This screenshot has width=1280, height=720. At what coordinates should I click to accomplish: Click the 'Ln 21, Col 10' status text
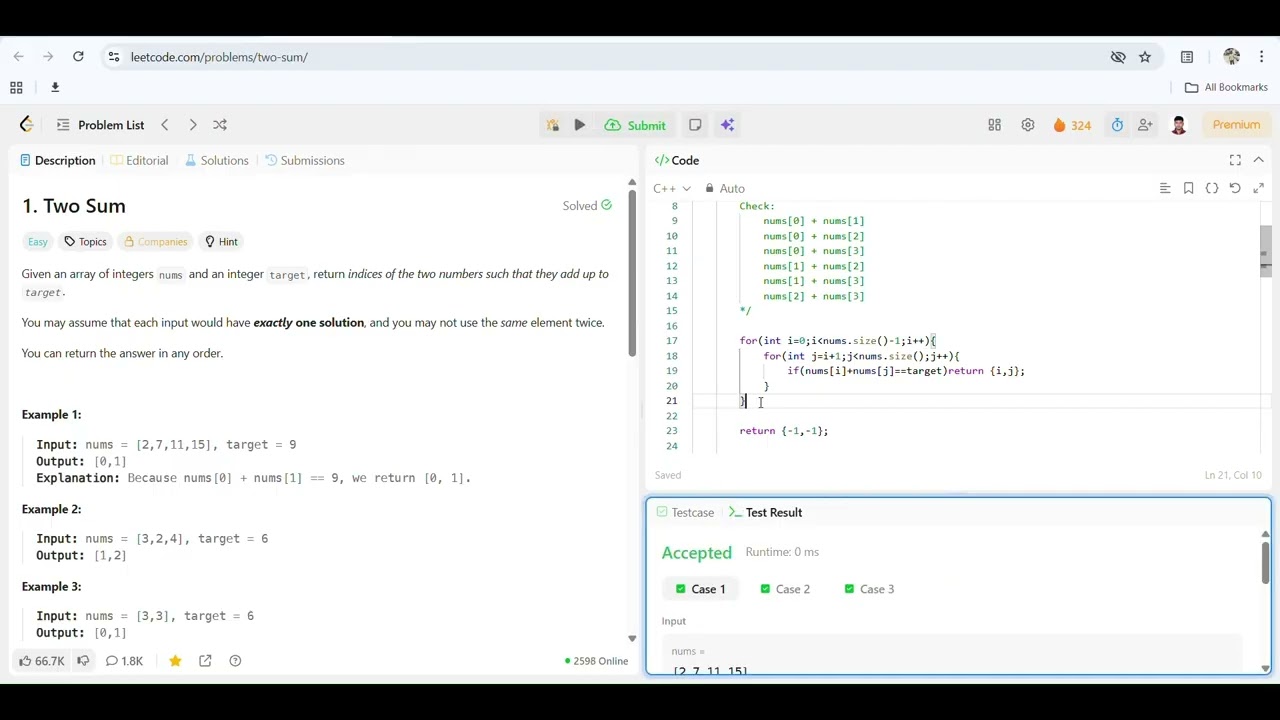point(1233,475)
